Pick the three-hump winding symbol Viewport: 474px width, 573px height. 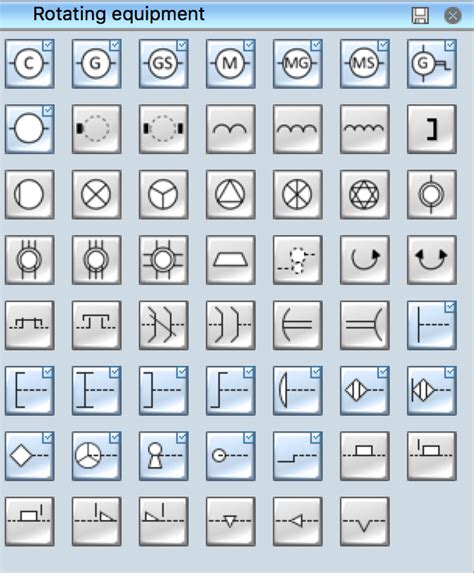(298, 129)
